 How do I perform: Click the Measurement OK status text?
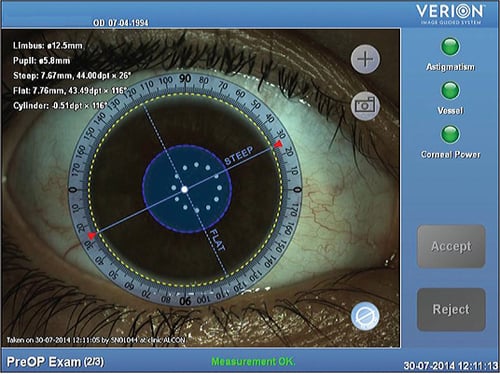(253, 361)
